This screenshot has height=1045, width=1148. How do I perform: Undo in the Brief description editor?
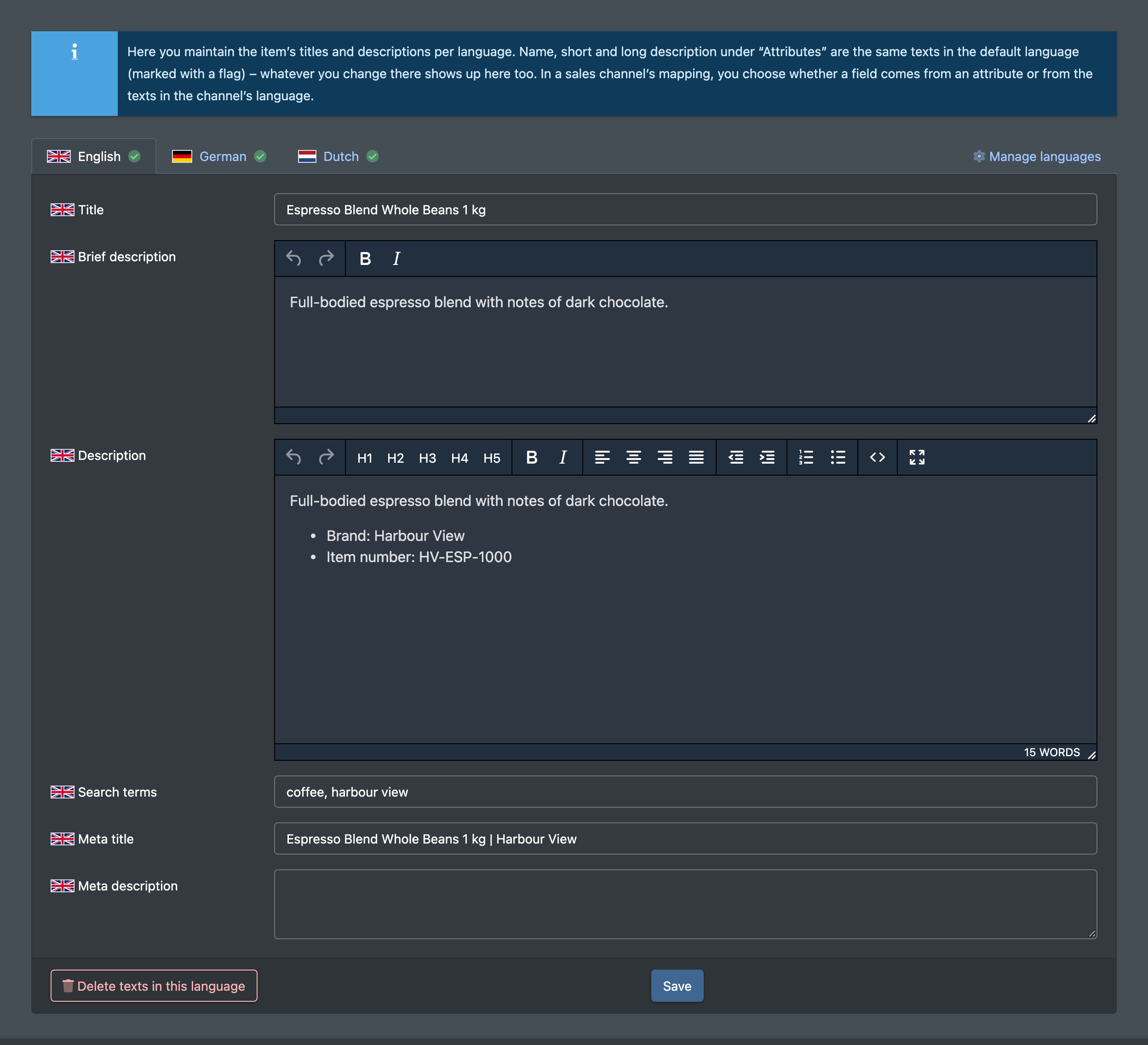(293, 258)
